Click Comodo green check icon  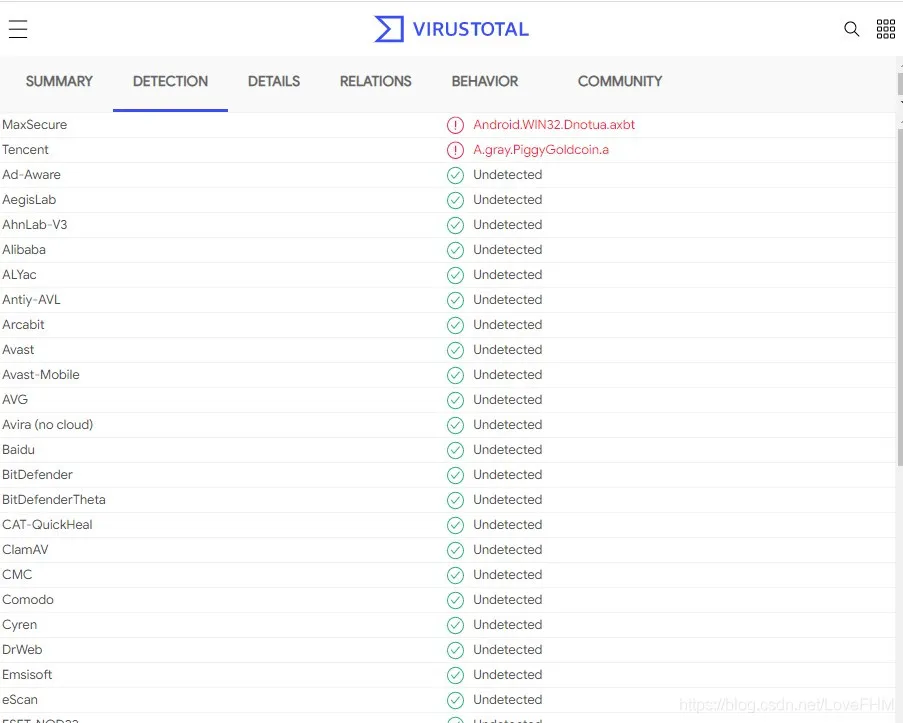pyautogui.click(x=455, y=600)
